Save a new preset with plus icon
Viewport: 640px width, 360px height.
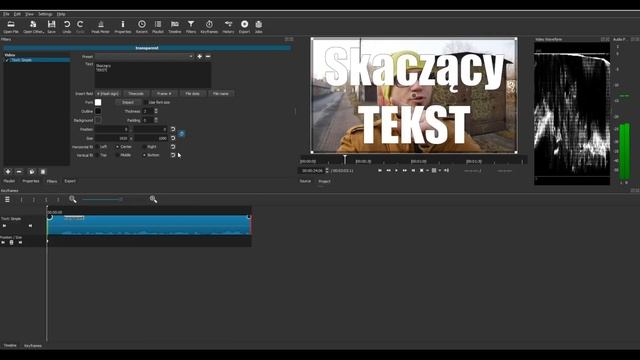point(200,56)
